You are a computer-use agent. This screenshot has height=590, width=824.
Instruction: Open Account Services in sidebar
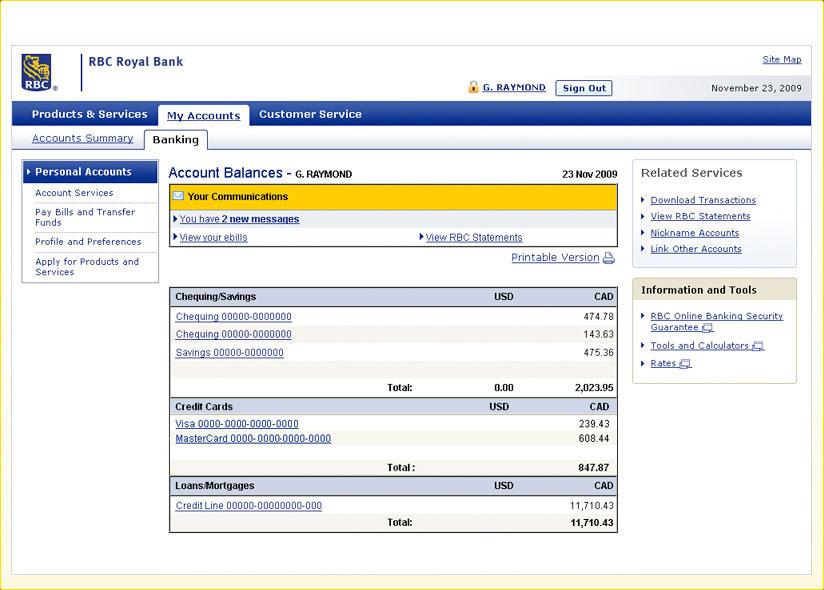pos(74,193)
